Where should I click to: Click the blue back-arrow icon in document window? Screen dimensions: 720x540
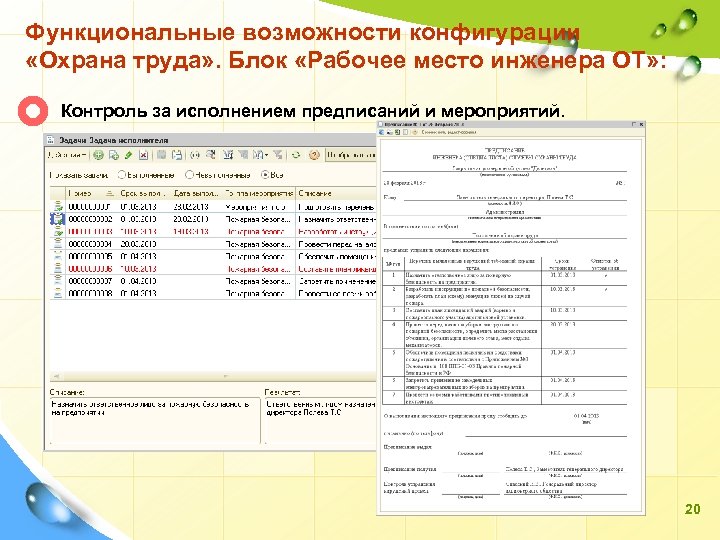[x=382, y=132]
